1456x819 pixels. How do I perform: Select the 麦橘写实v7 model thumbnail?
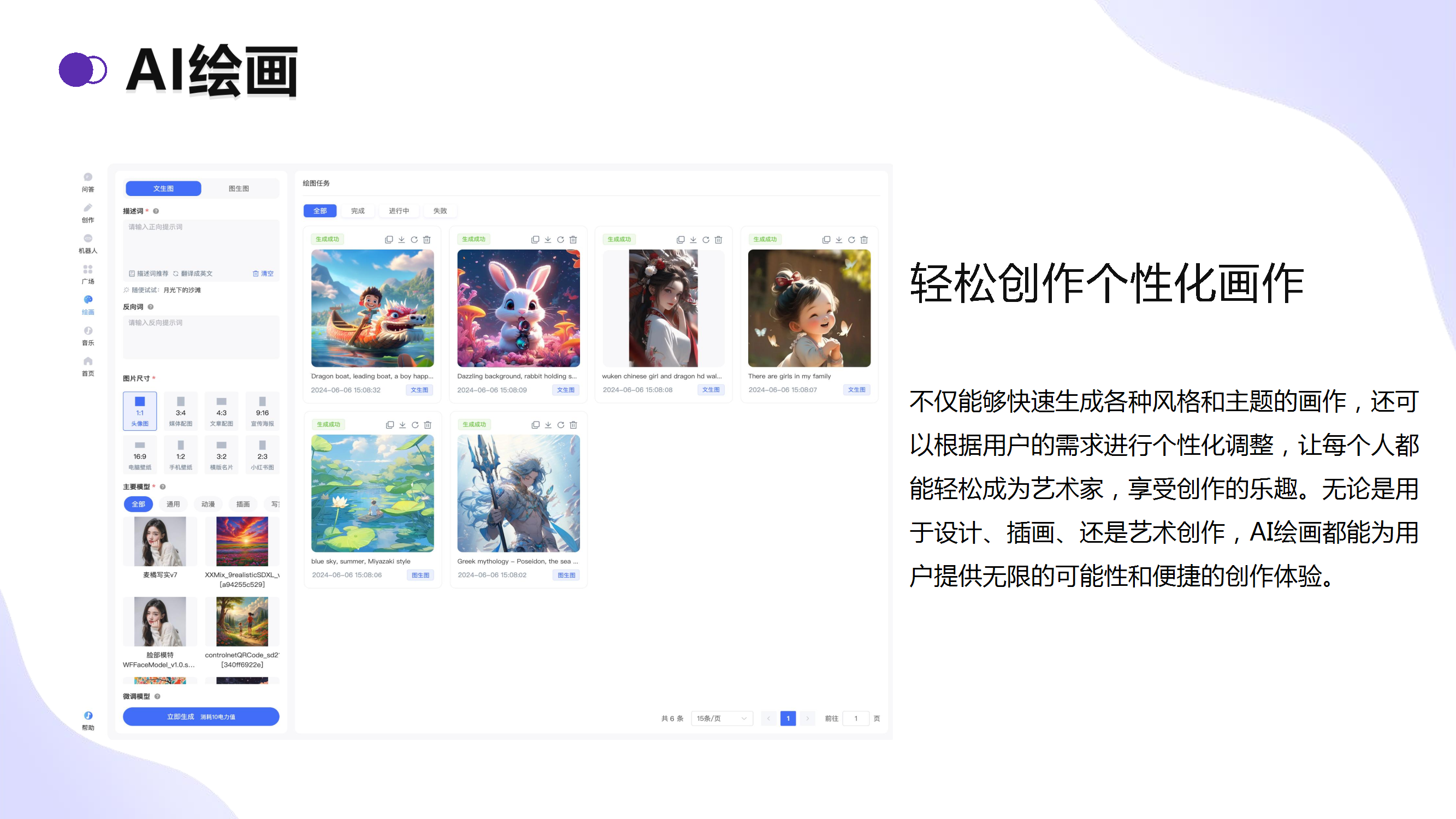pyautogui.click(x=160, y=542)
